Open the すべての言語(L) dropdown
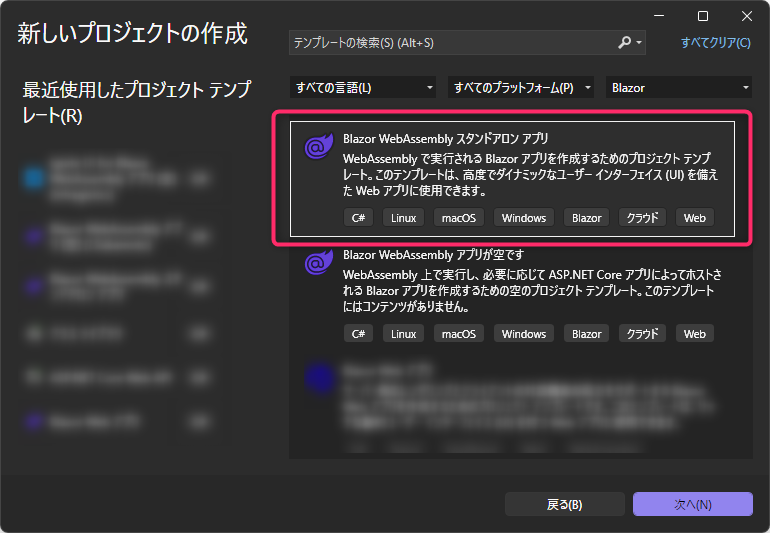Image resolution: width=770 pixels, height=533 pixels. (x=363, y=87)
